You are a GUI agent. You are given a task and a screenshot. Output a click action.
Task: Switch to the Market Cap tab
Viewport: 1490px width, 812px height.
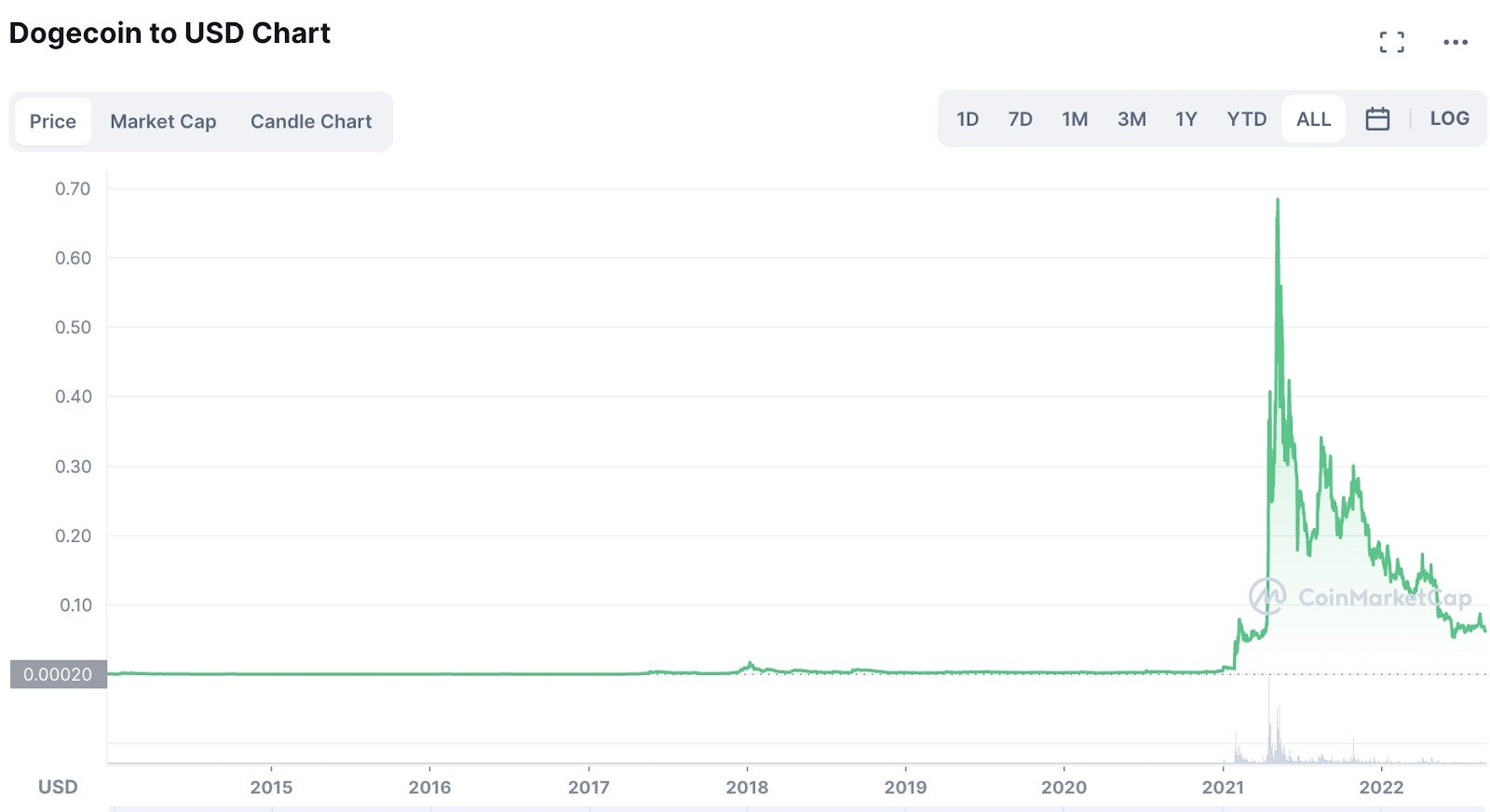[163, 121]
